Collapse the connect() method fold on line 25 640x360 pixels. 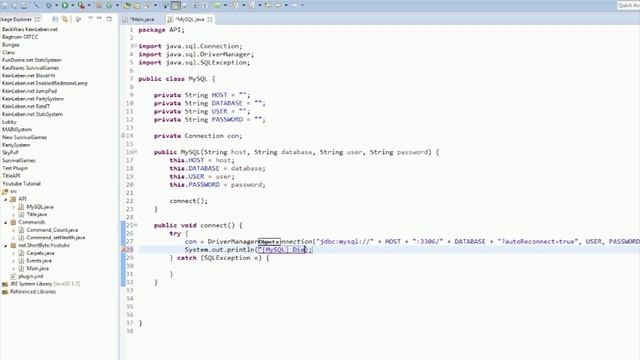(136, 225)
